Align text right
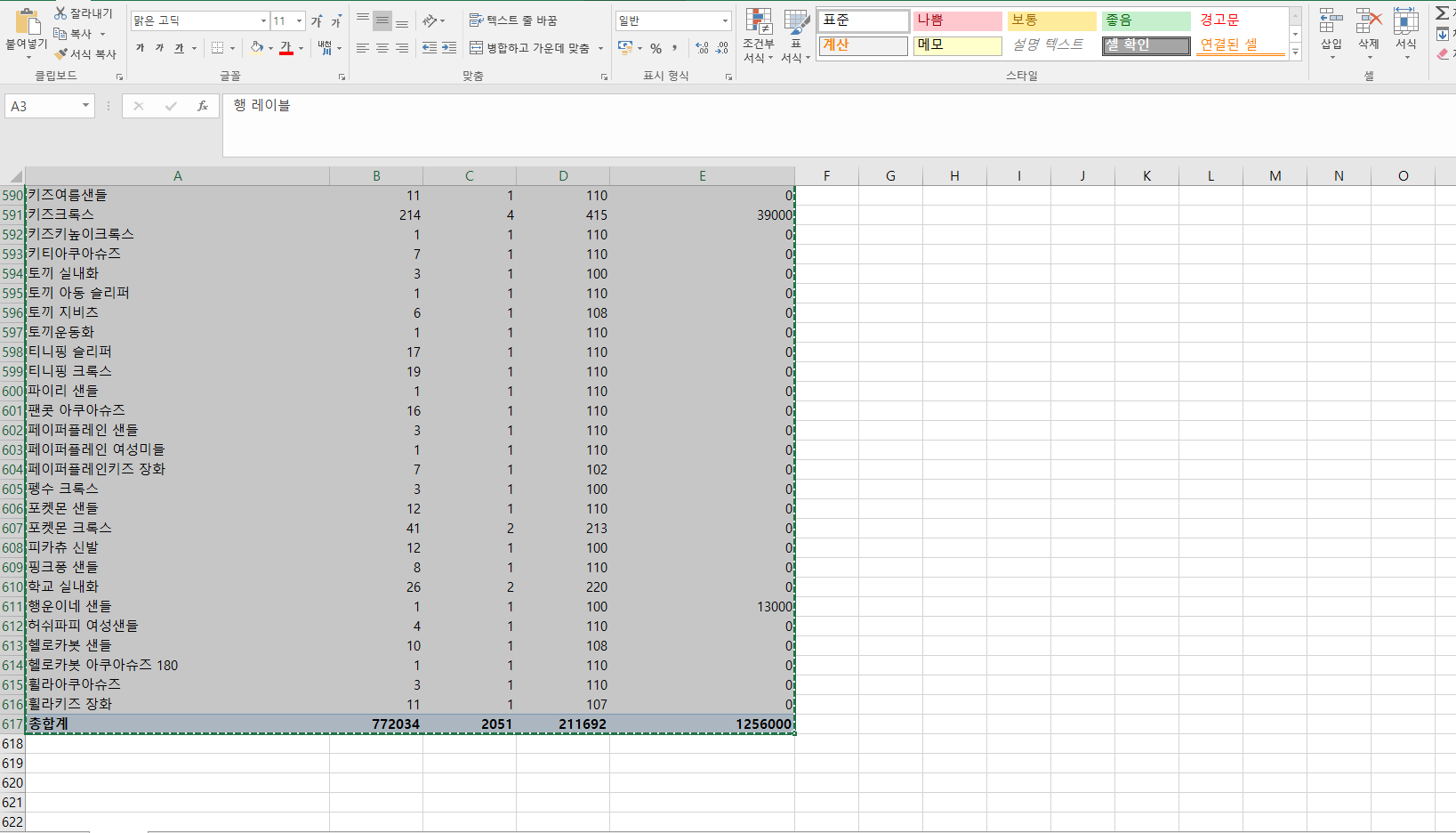This screenshot has height=833, width=1456. click(402, 48)
